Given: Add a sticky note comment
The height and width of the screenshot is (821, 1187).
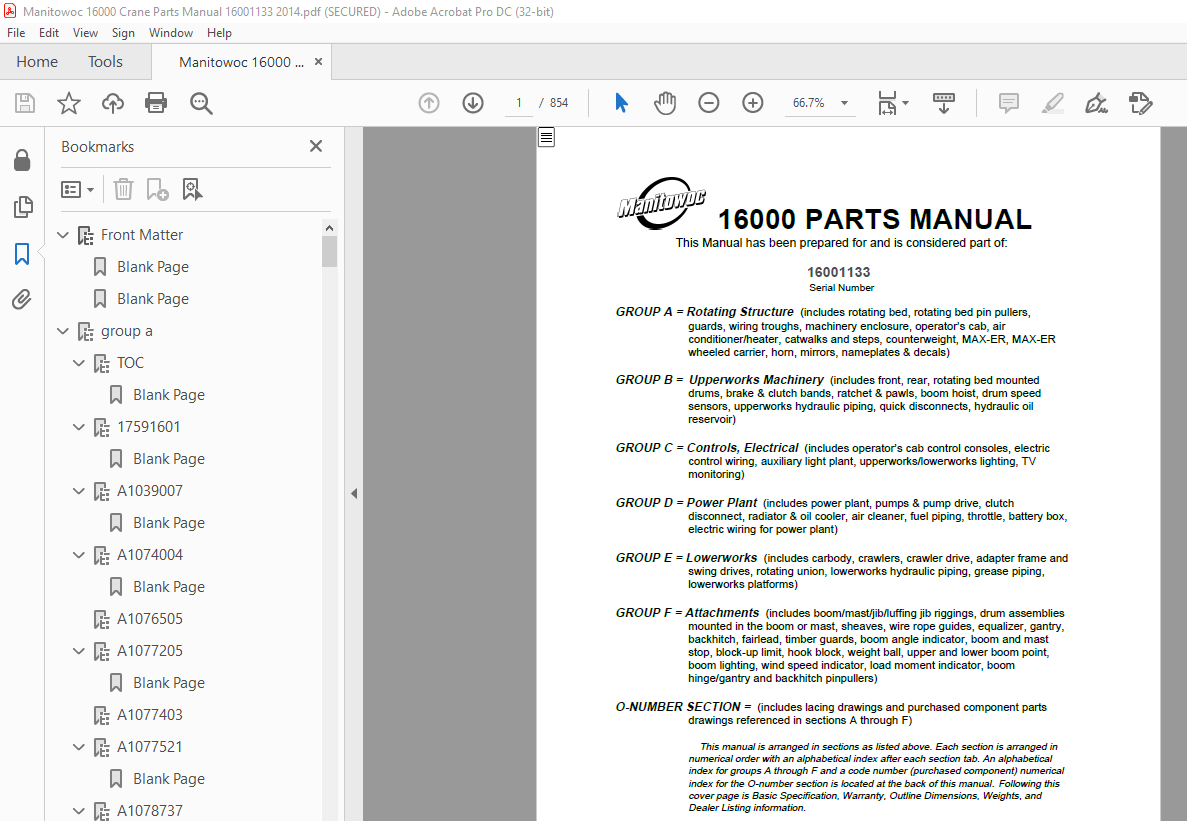Looking at the screenshot, I should point(1008,103).
